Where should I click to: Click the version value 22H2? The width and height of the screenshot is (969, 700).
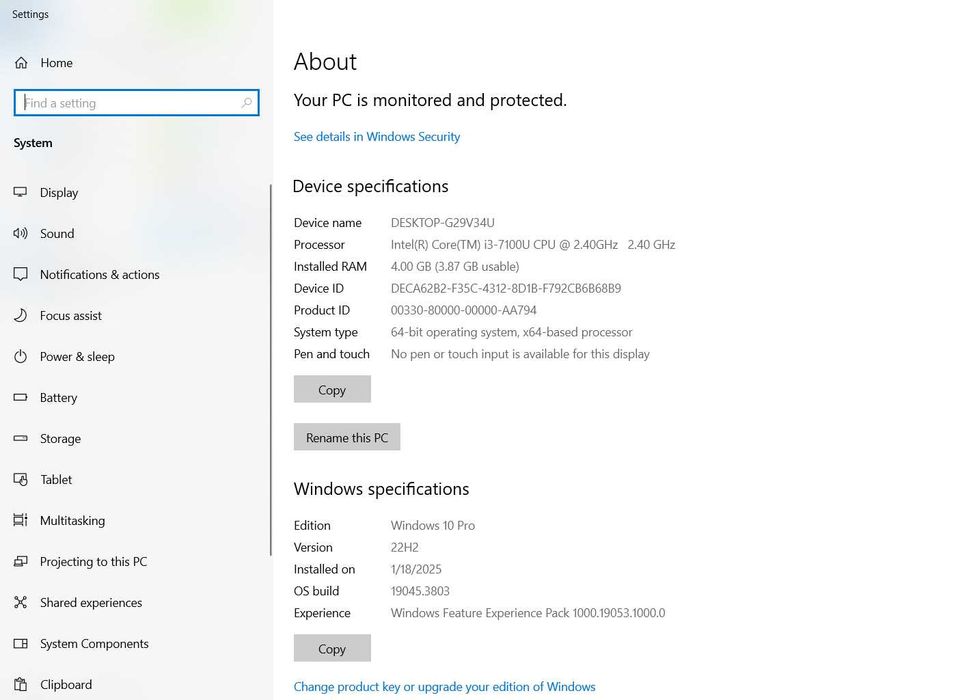(404, 547)
